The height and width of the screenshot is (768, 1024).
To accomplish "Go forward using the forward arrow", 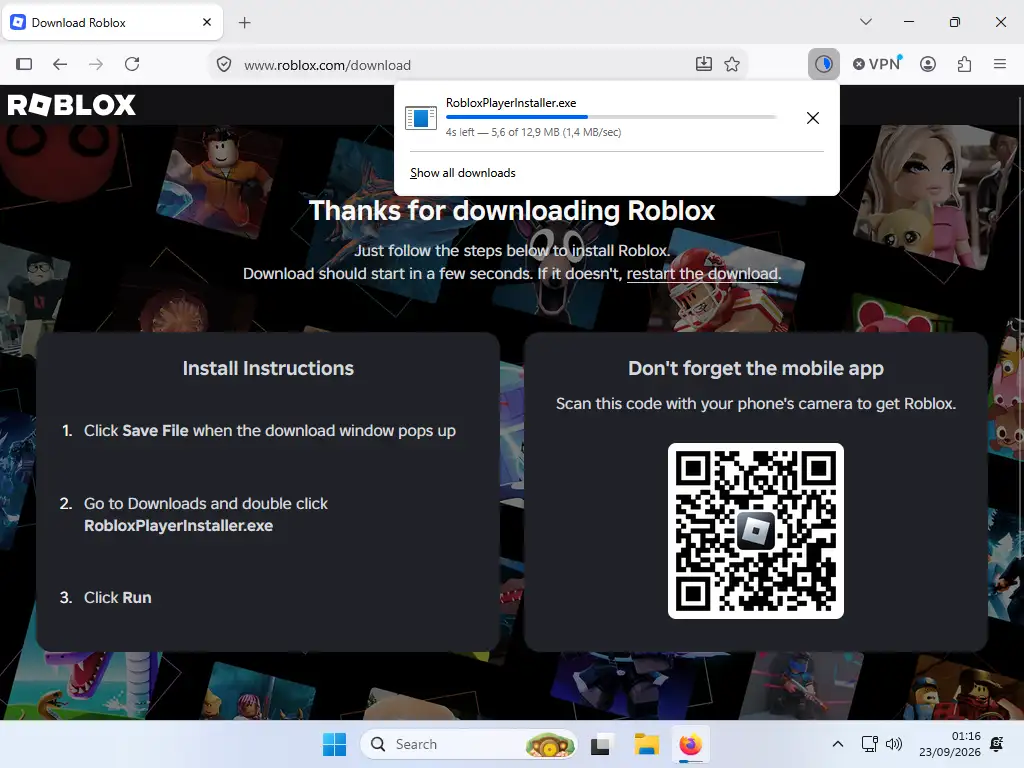I will tap(96, 64).
